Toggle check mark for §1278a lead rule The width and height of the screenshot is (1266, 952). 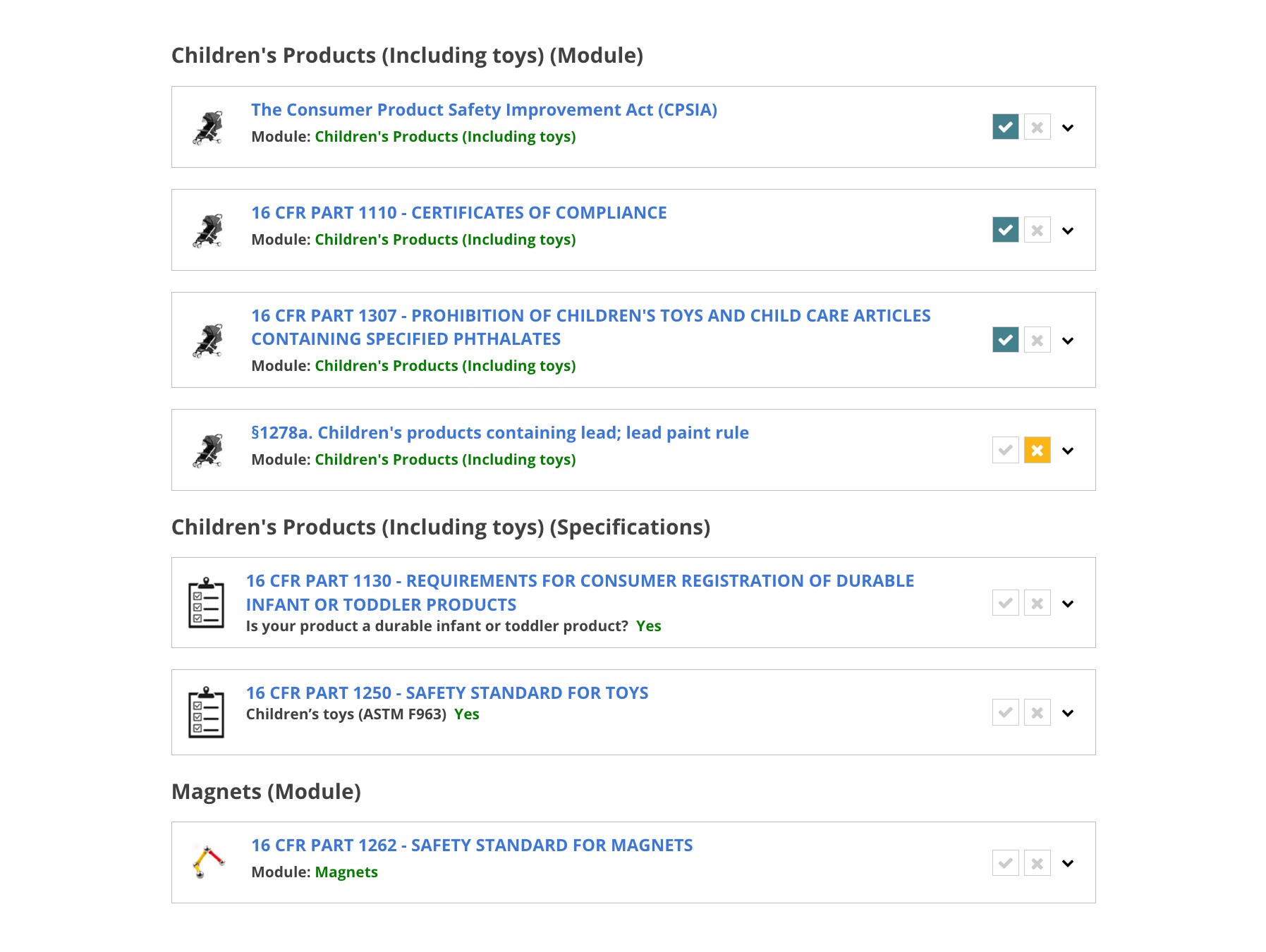coord(1005,450)
